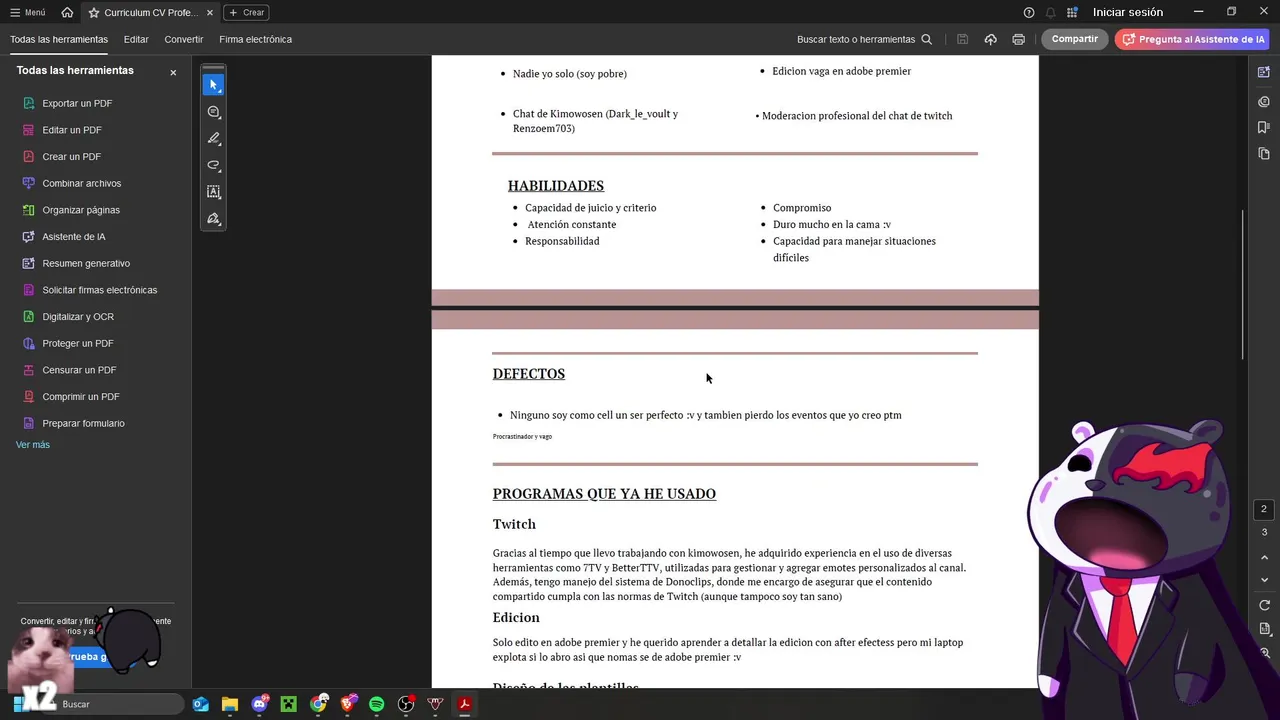
Task: Click the Crear new tab button
Action: [x=246, y=13]
